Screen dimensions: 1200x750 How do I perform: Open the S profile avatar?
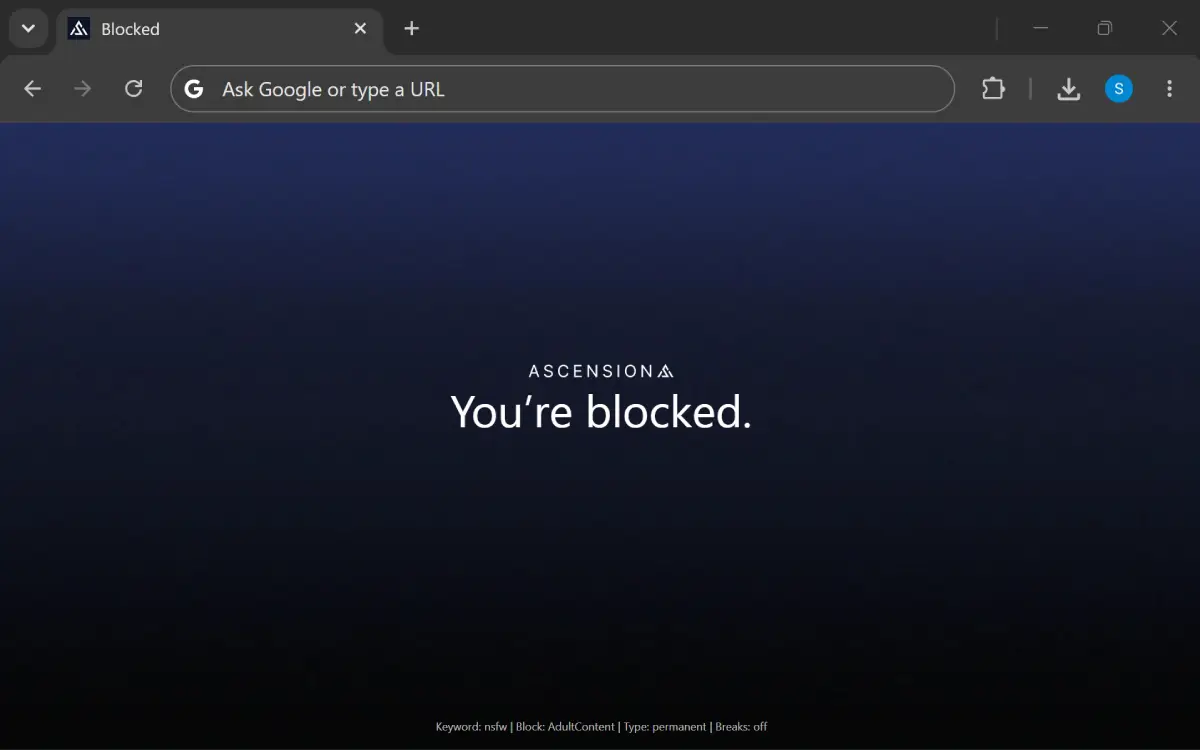click(x=1119, y=89)
